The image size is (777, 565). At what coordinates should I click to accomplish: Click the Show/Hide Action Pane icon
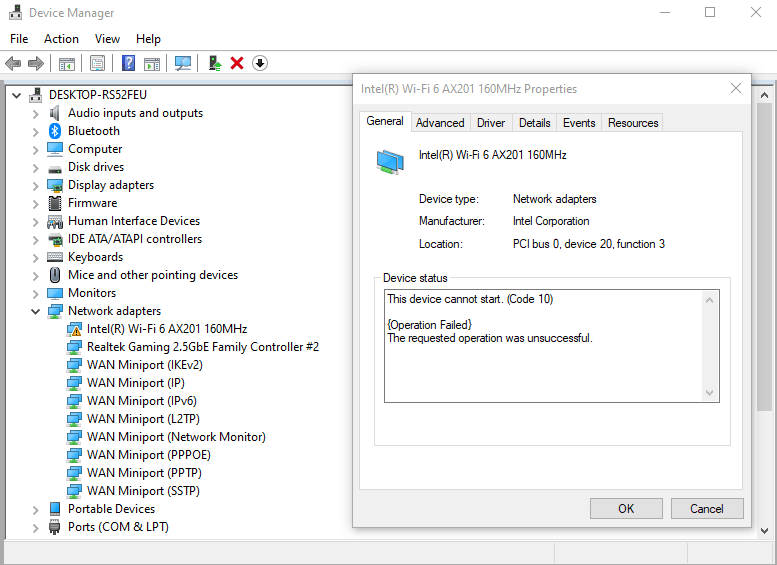[152, 63]
